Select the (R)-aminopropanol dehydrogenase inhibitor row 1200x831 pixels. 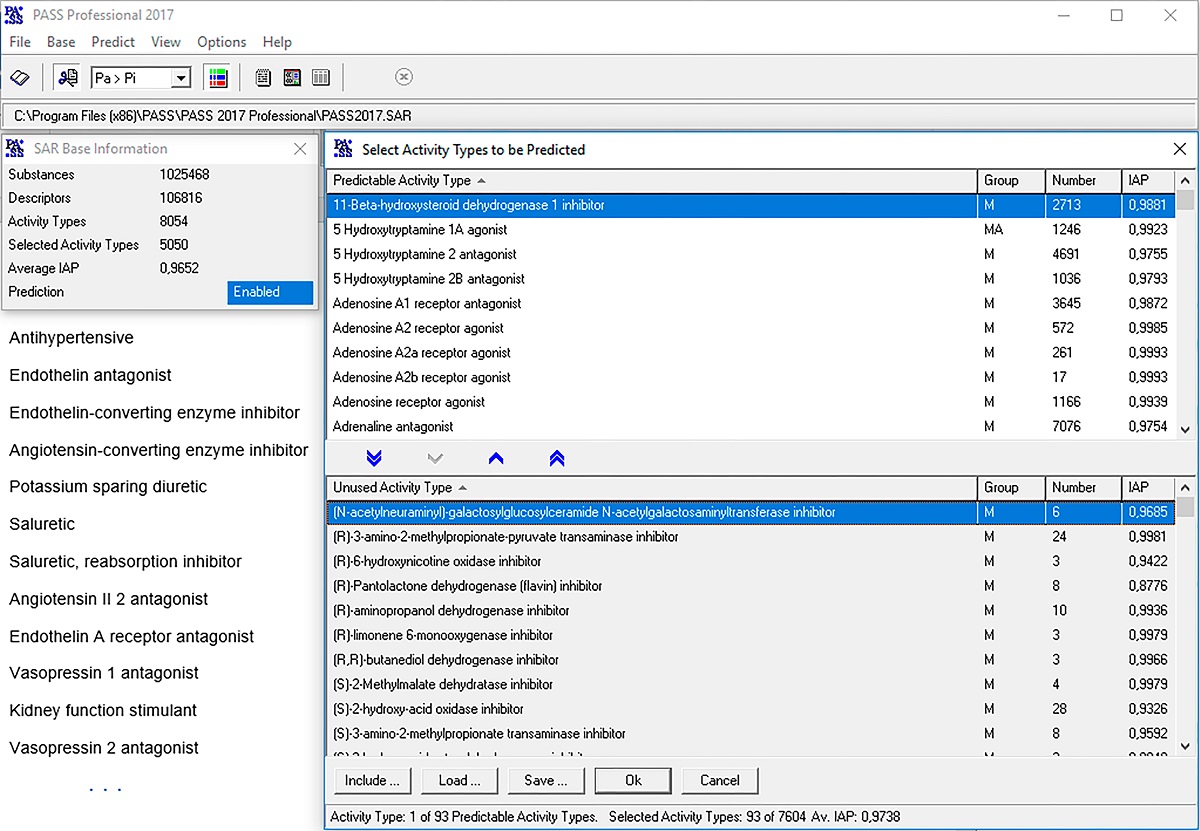point(751,610)
